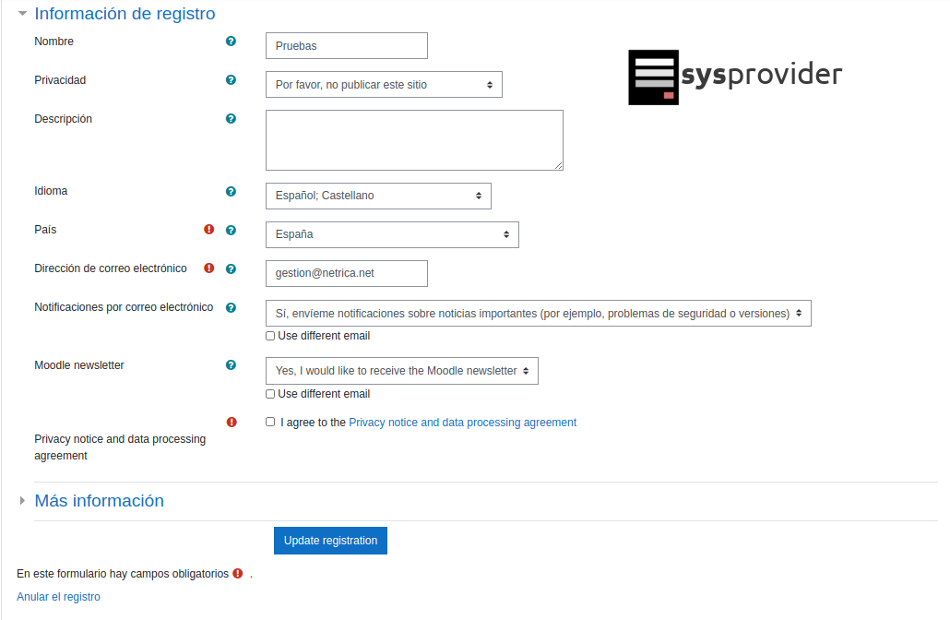
Task: Click the help icon next to País
Action: pos(231,230)
